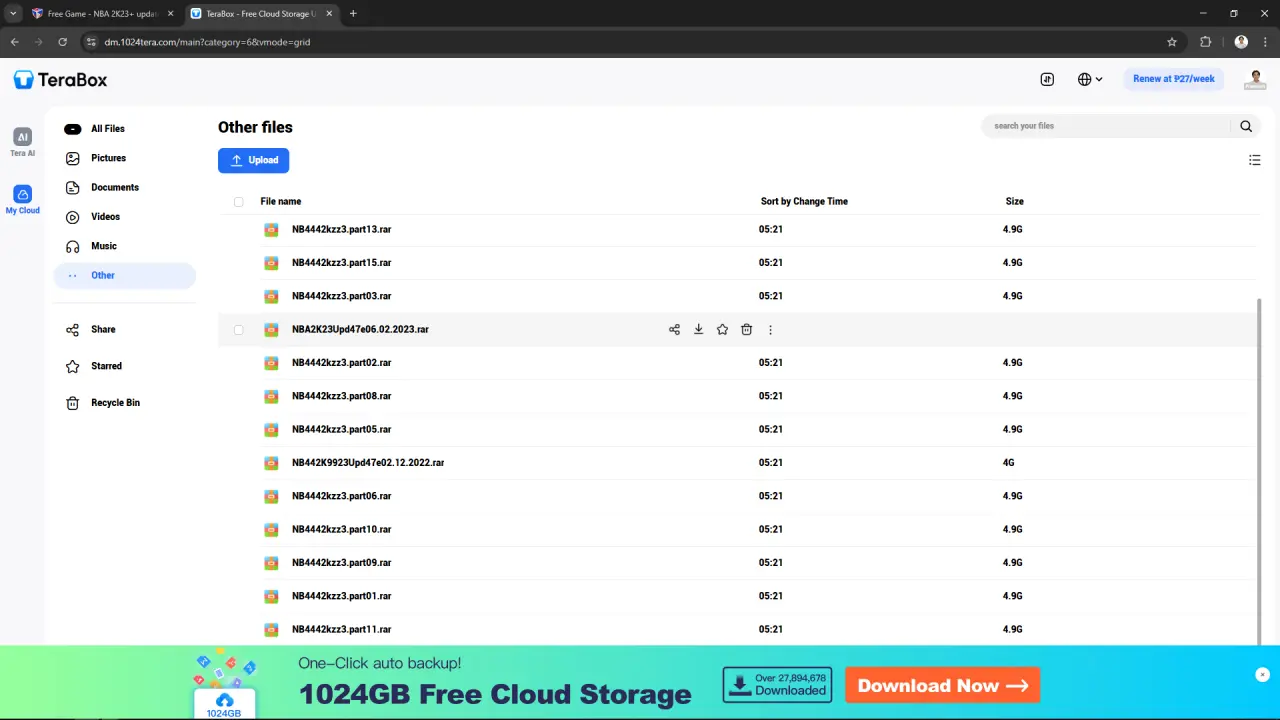Toggle the select-all checkbox in the header
This screenshot has width=1280, height=720.
click(238, 202)
